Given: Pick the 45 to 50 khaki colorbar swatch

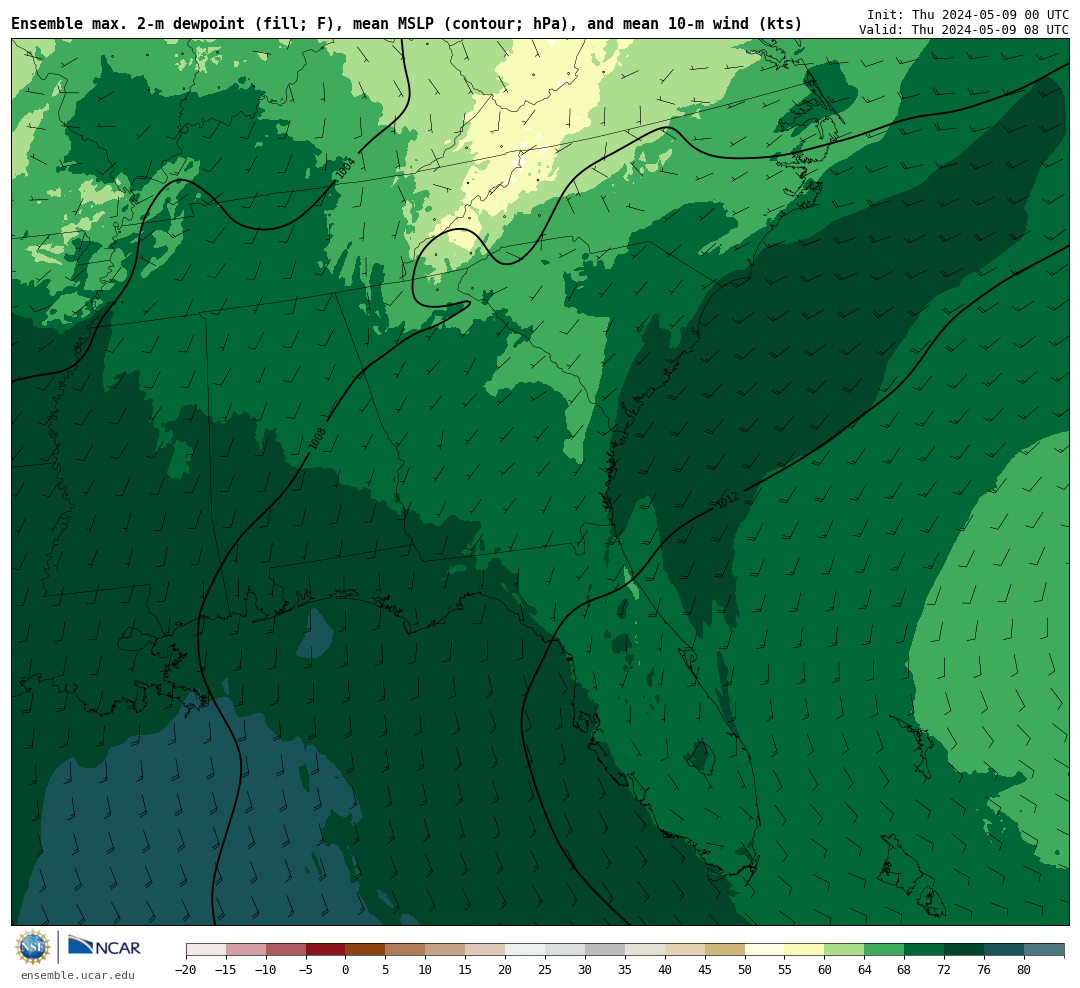Looking at the screenshot, I should click(725, 950).
